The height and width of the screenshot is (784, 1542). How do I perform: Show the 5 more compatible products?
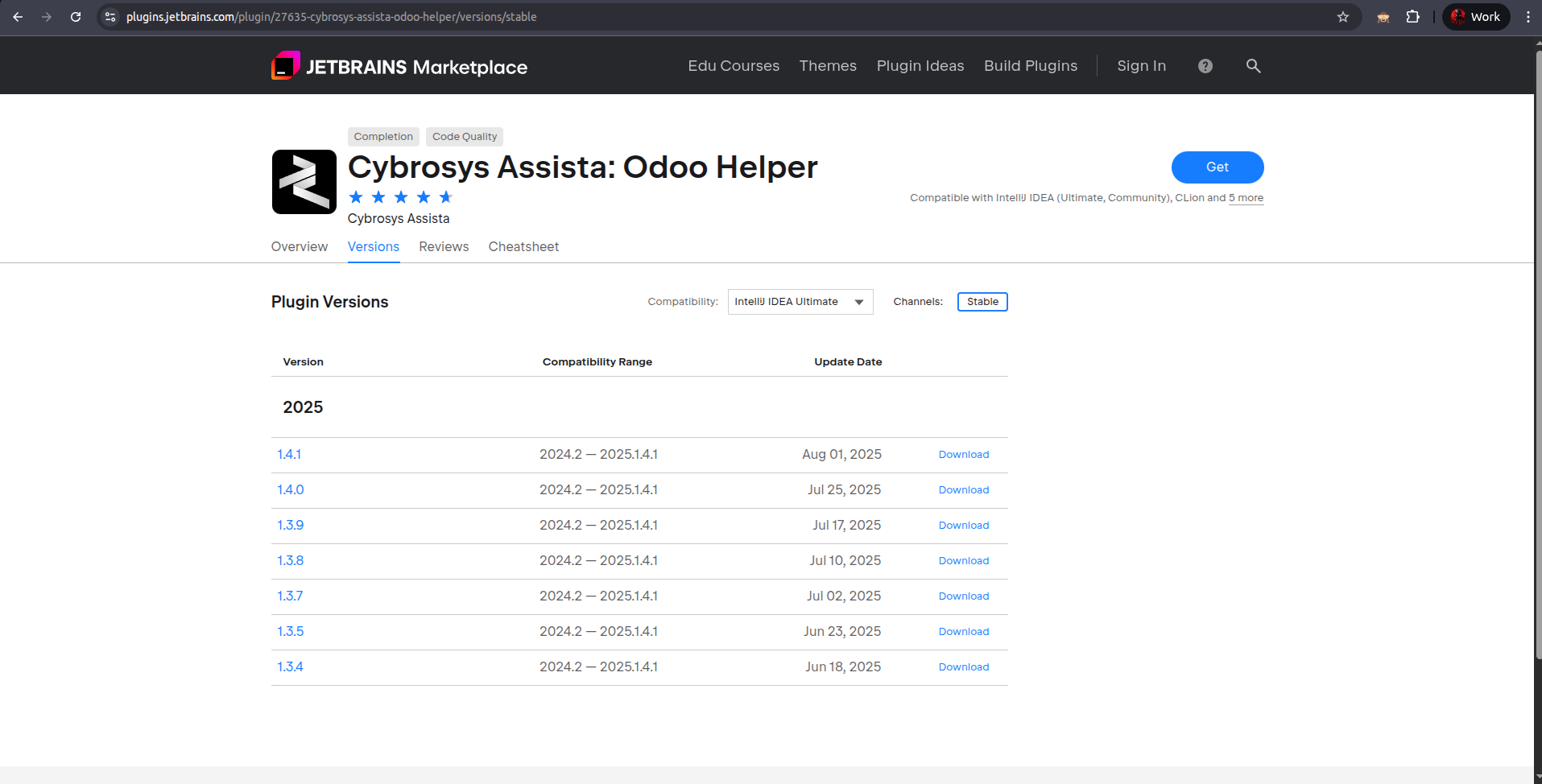(1246, 198)
